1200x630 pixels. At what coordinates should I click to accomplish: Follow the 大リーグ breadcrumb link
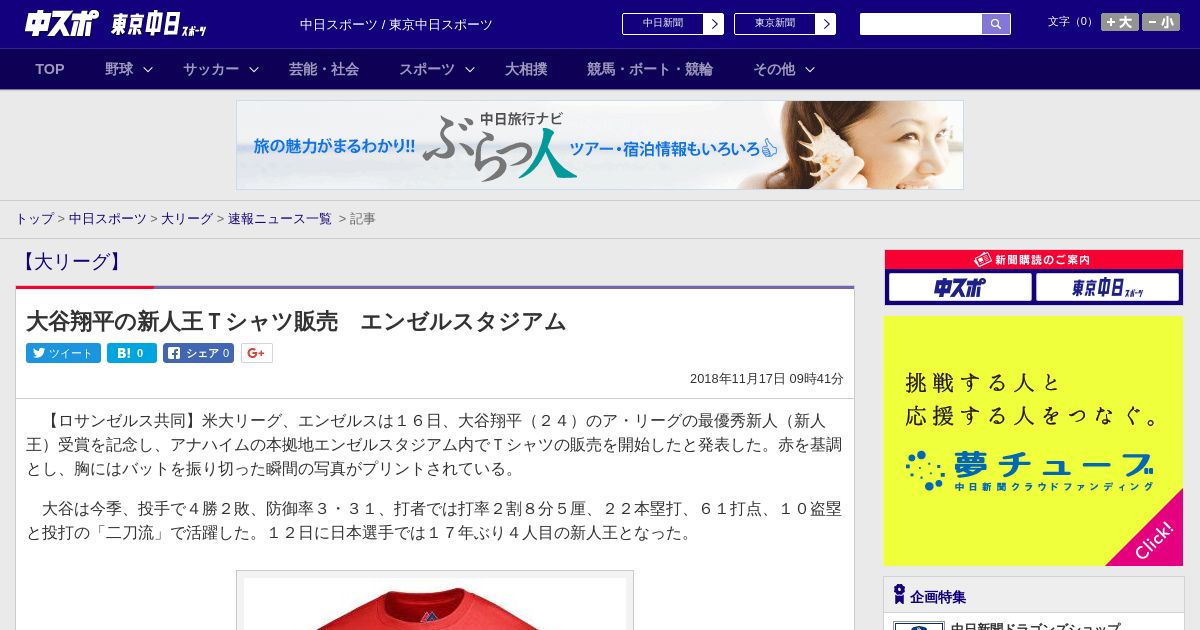[187, 218]
